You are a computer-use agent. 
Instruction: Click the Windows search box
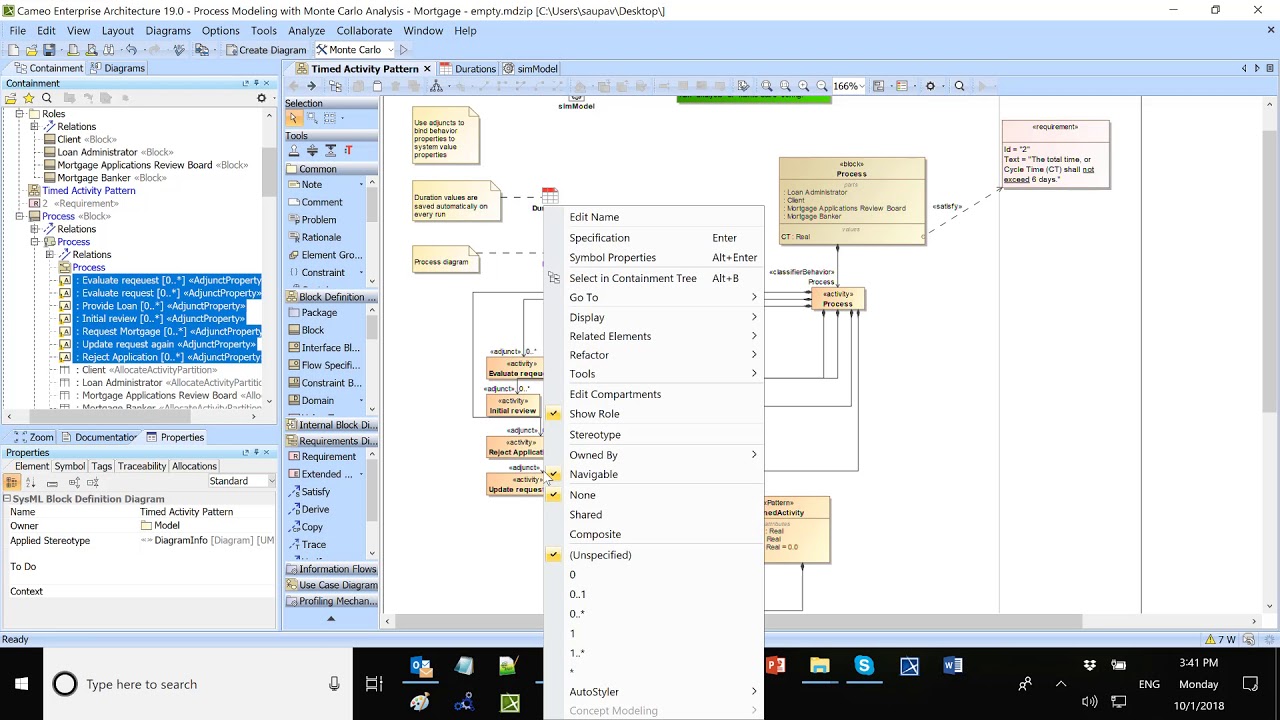pos(198,684)
